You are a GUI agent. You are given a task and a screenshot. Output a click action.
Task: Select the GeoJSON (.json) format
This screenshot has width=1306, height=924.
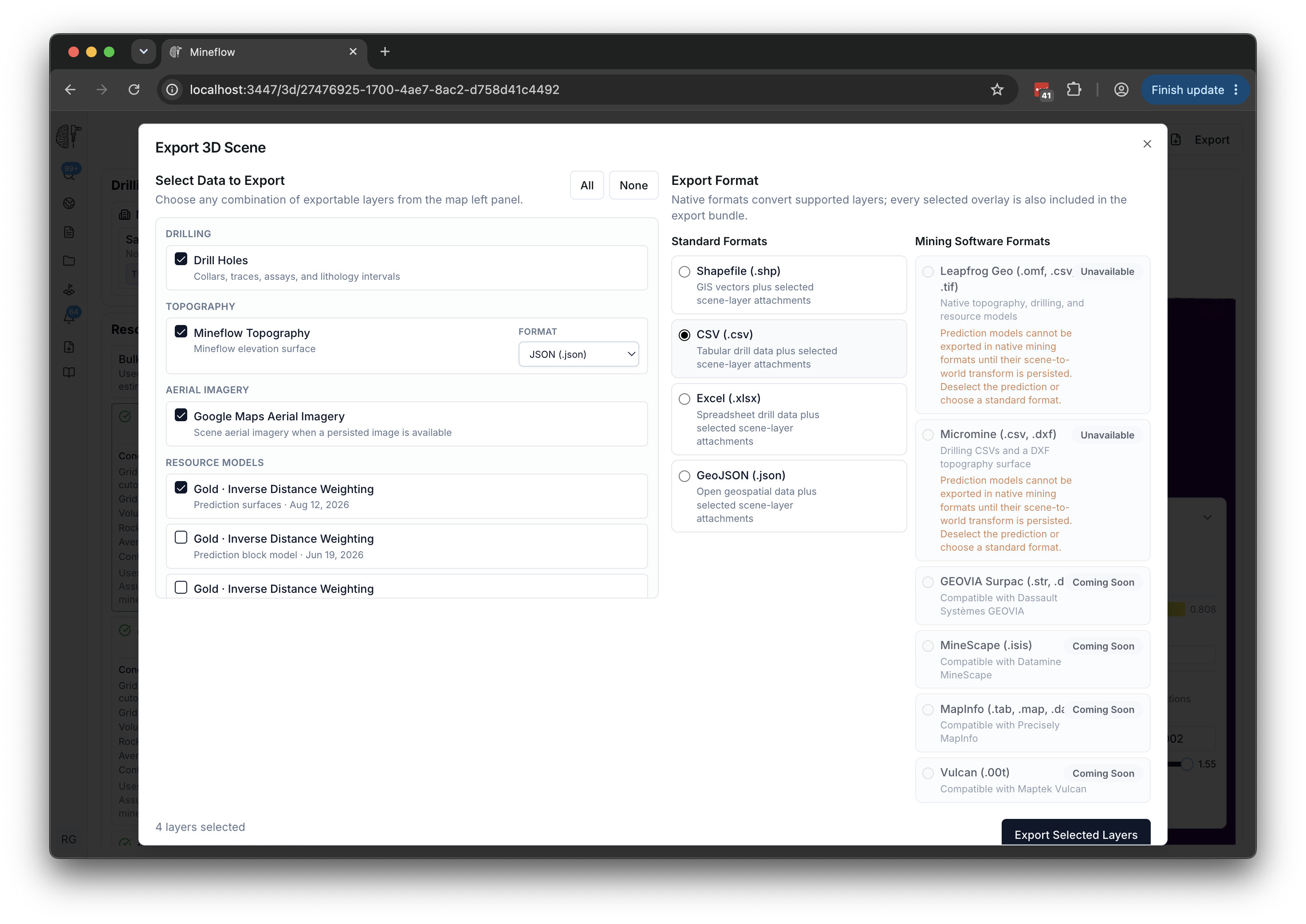(x=684, y=476)
